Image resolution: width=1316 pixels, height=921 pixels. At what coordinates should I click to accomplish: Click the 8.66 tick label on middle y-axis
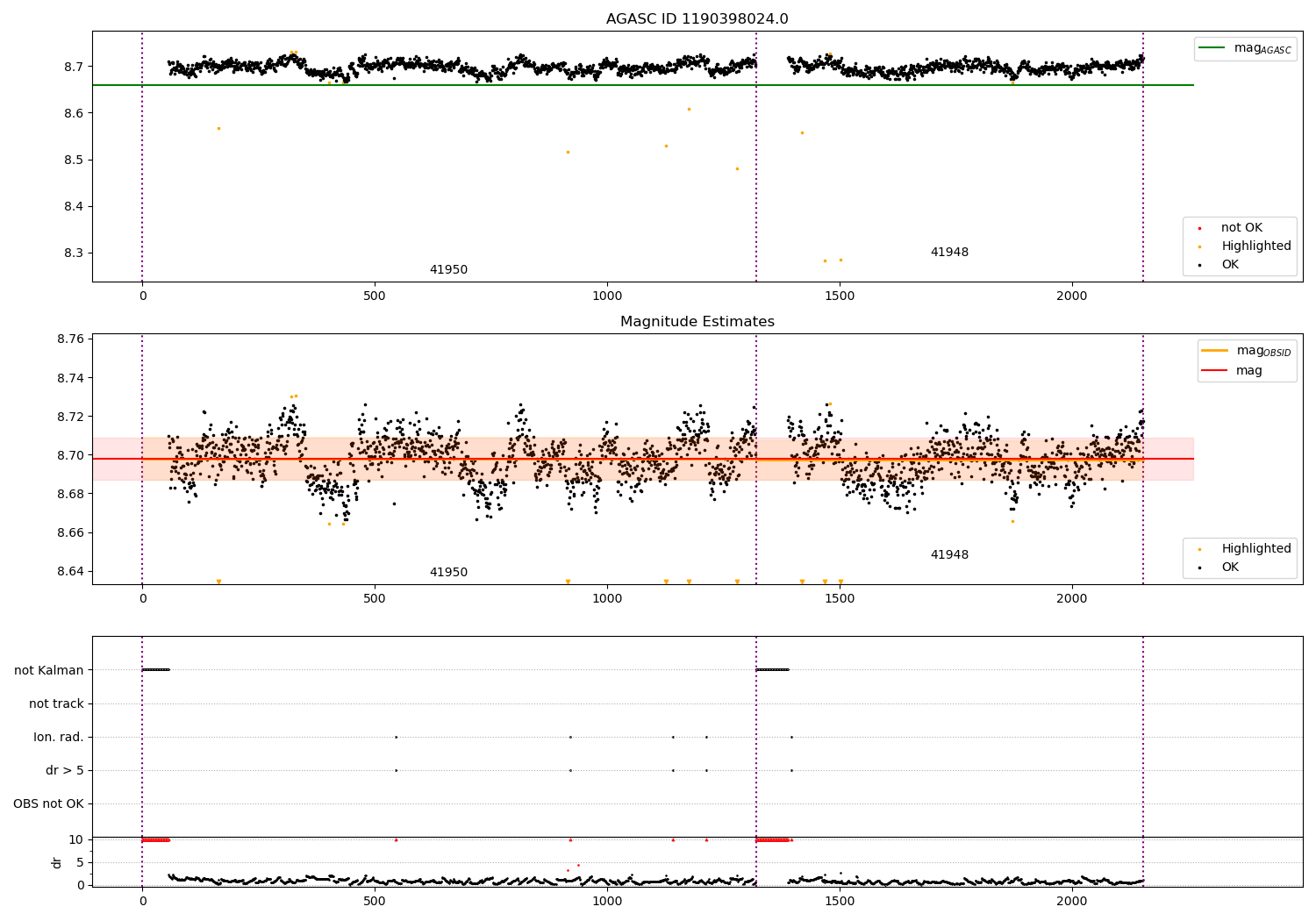click(x=70, y=532)
